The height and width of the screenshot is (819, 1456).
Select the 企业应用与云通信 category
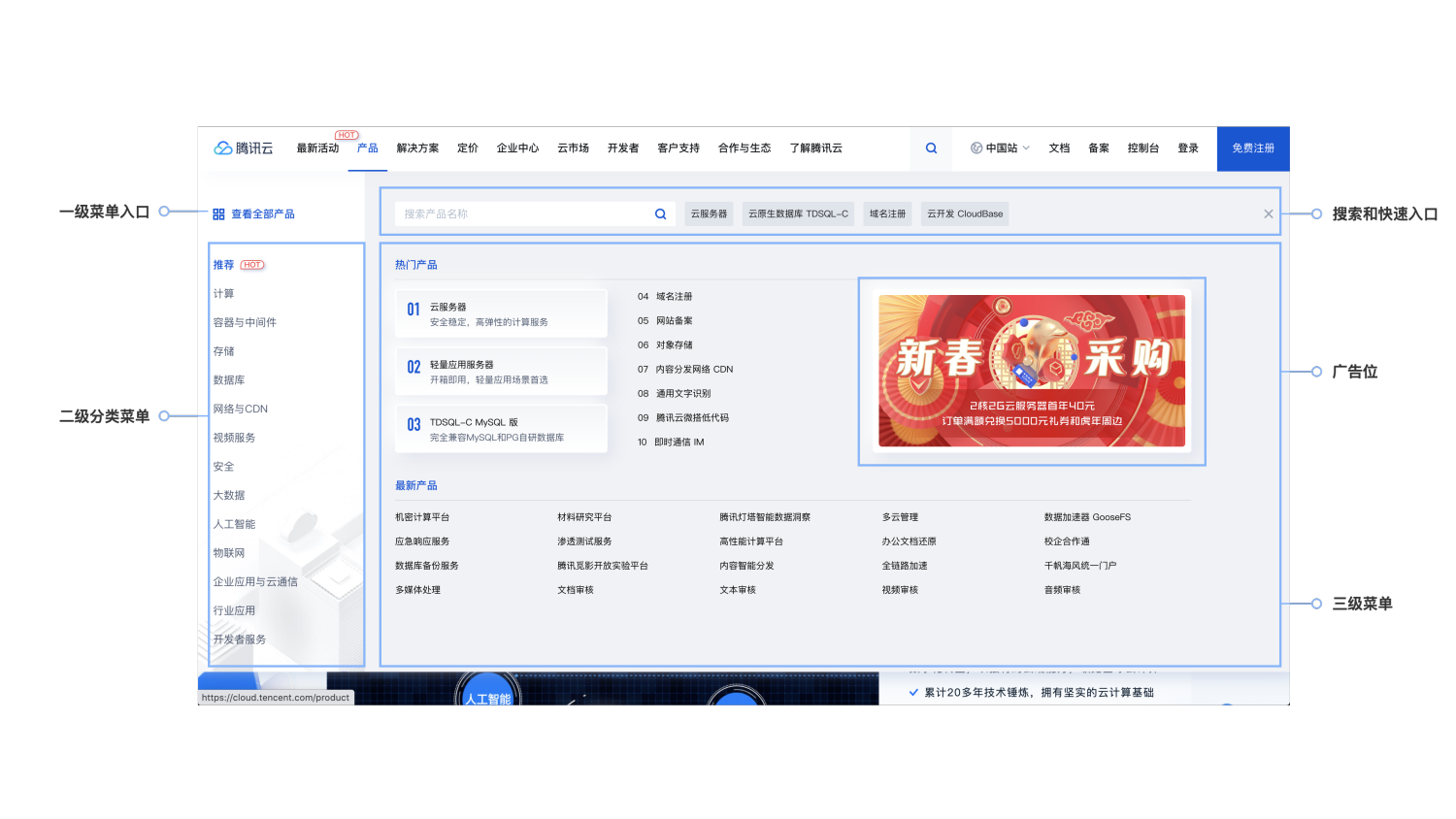(255, 582)
